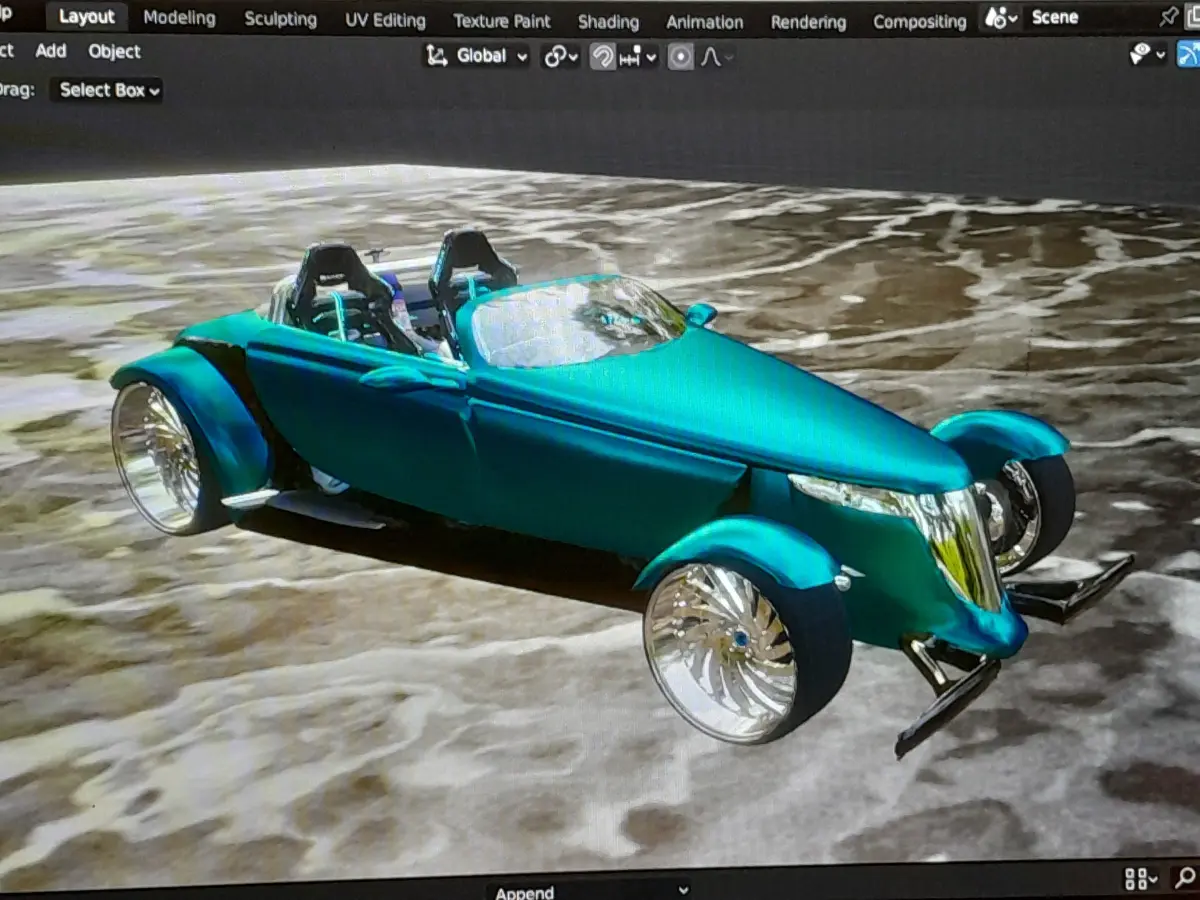Click the new scene copy icon
1200x900 pixels.
1193,17
